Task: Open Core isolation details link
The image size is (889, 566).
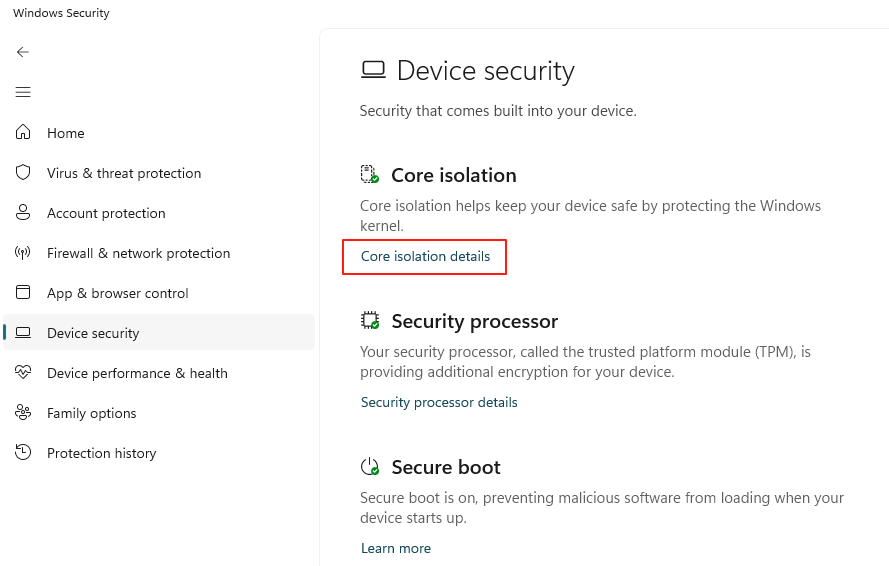Action: coord(425,256)
